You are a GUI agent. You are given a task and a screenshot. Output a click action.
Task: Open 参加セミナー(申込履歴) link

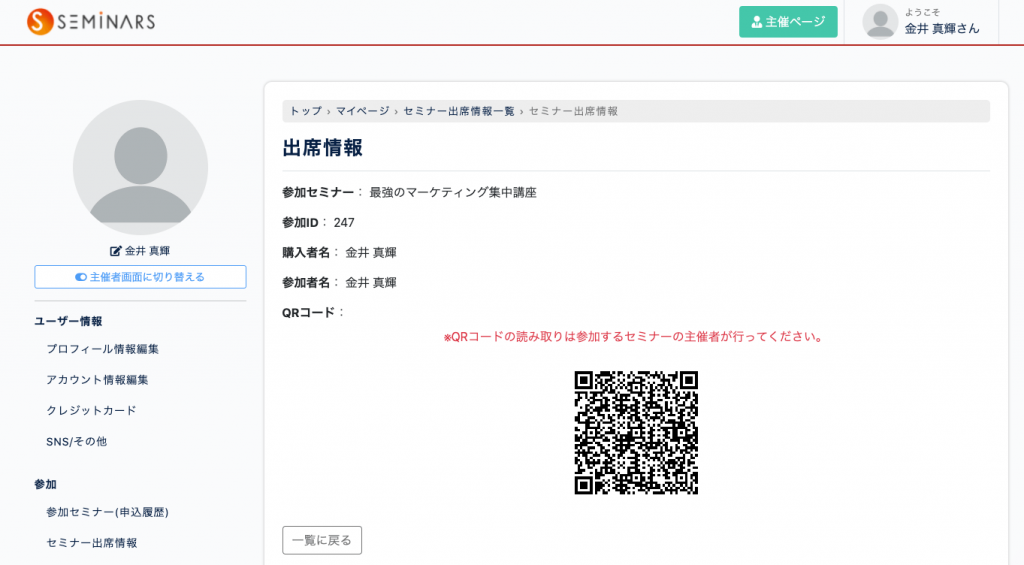click(x=107, y=512)
